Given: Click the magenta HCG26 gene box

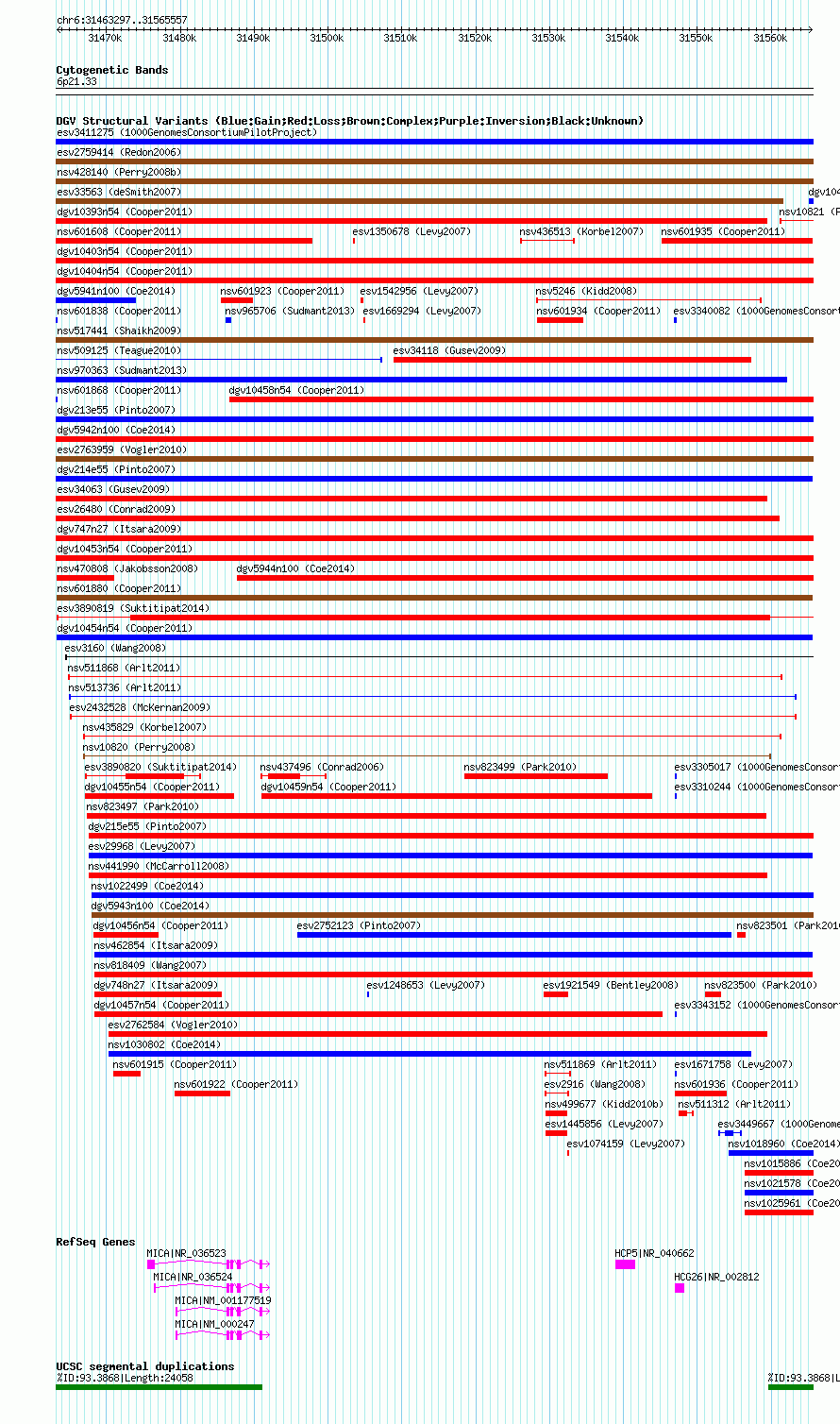Looking at the screenshot, I should (x=680, y=1288).
